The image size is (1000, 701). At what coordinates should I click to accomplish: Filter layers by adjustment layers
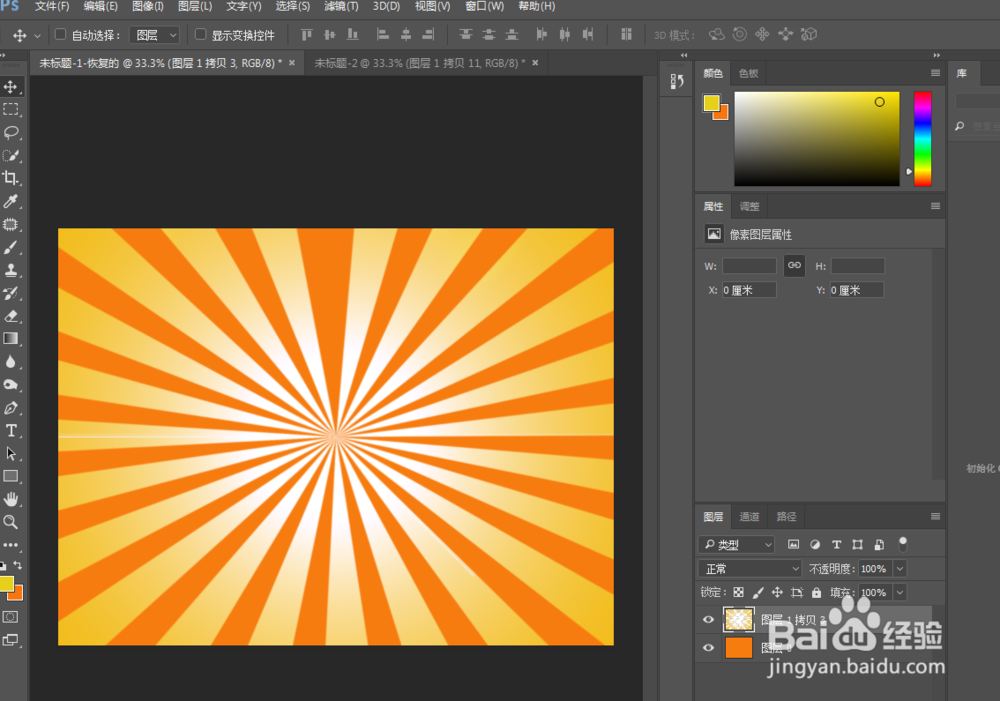[815, 544]
